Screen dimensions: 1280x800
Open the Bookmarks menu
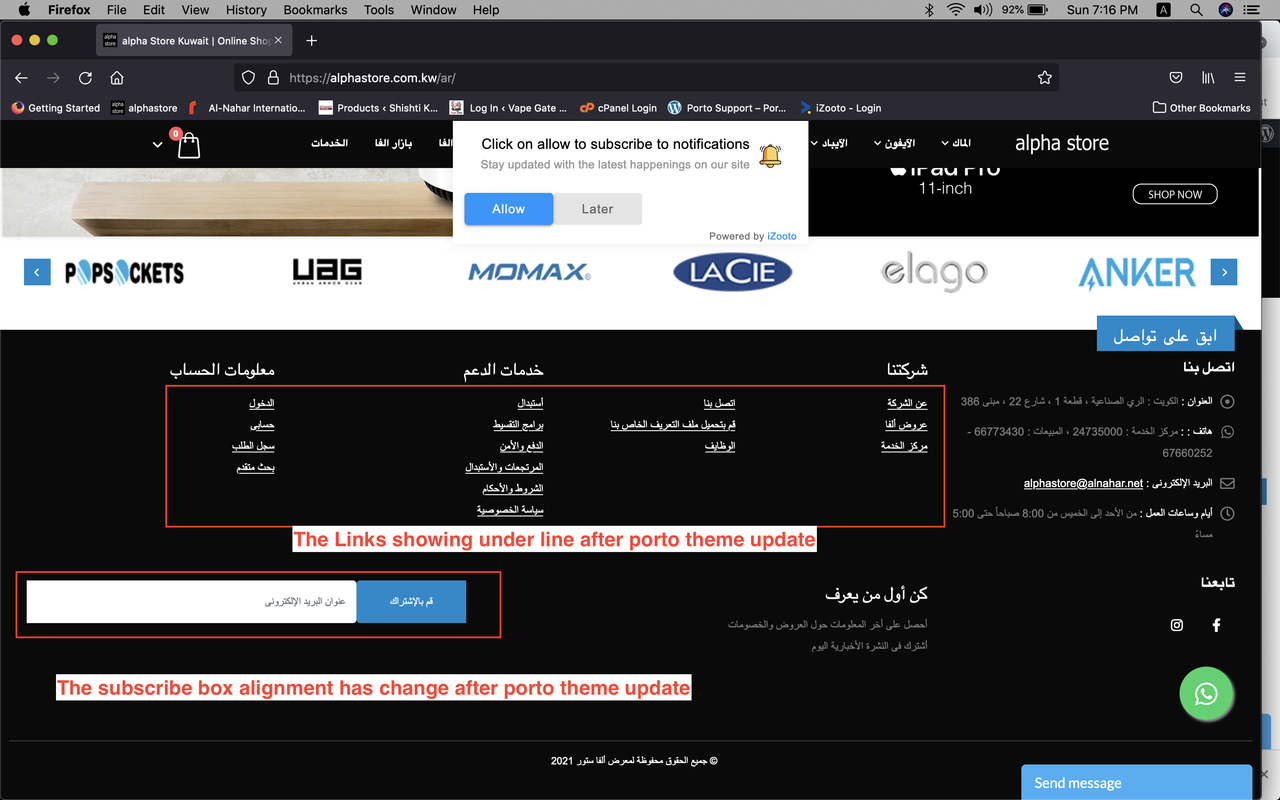tap(315, 10)
